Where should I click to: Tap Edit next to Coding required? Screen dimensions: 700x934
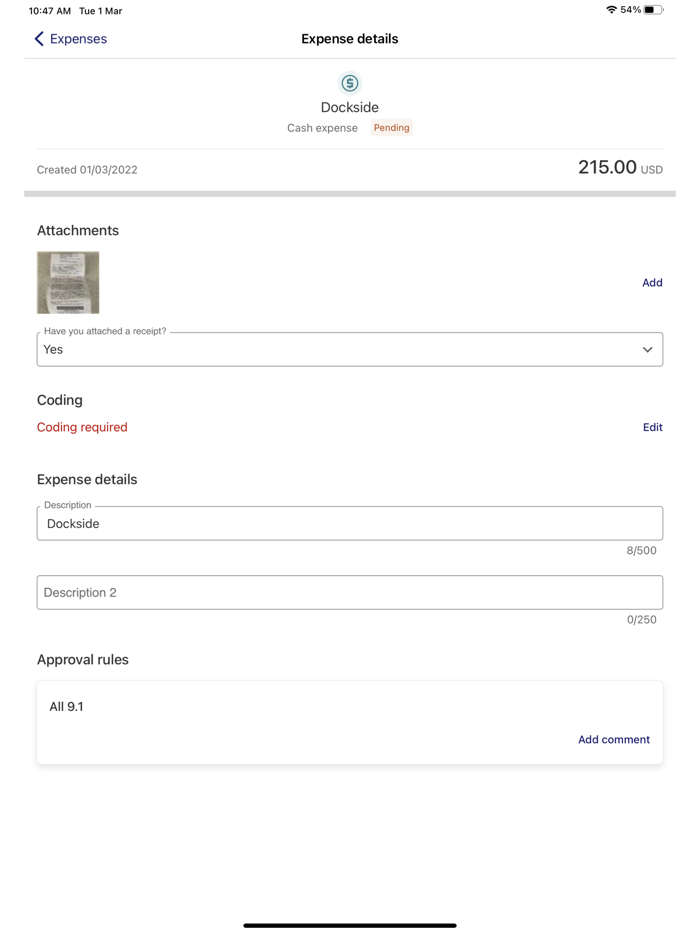pyautogui.click(x=652, y=427)
